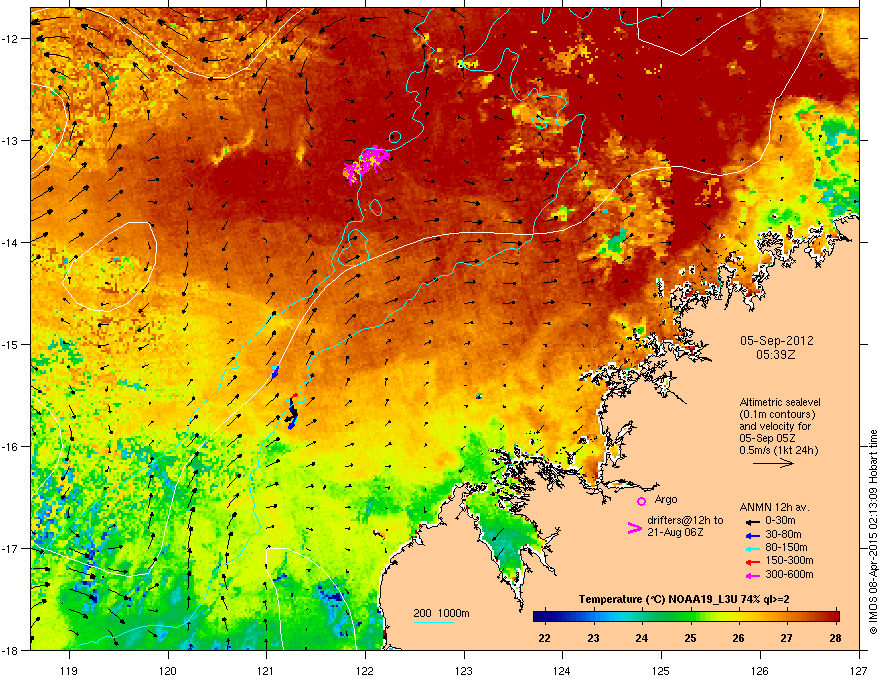
Task: Click the longitude axis label "122"
Action: pyautogui.click(x=365, y=670)
